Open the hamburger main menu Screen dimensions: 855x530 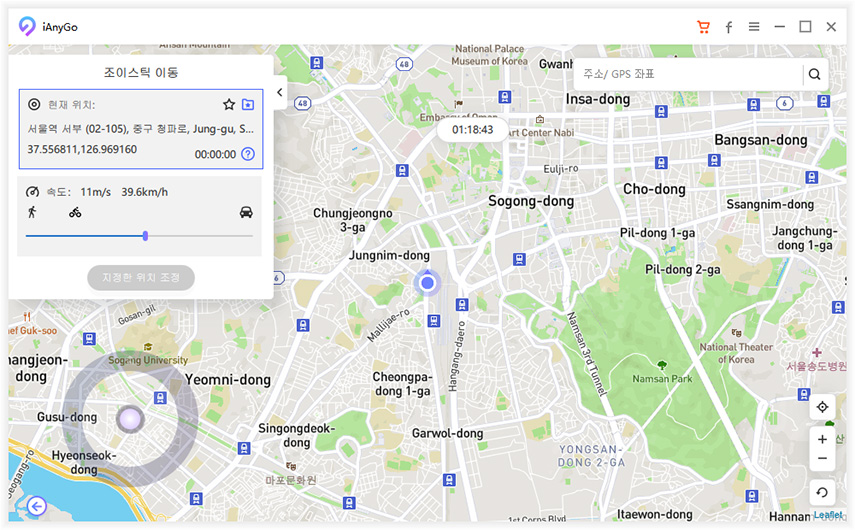[x=754, y=27]
